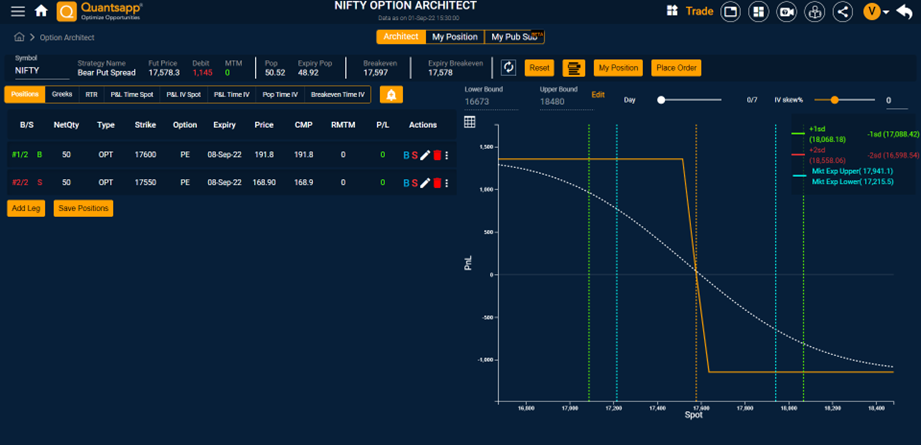Click the Lower Bound field 16673

pyautogui.click(x=492, y=101)
